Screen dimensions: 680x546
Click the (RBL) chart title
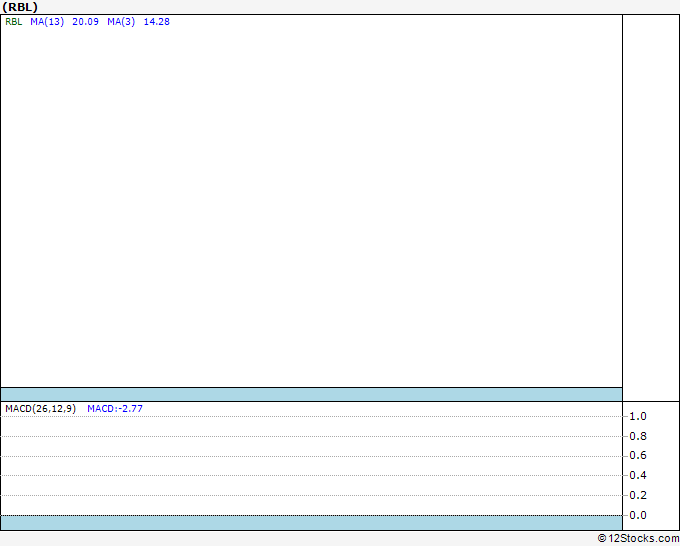coord(20,7)
